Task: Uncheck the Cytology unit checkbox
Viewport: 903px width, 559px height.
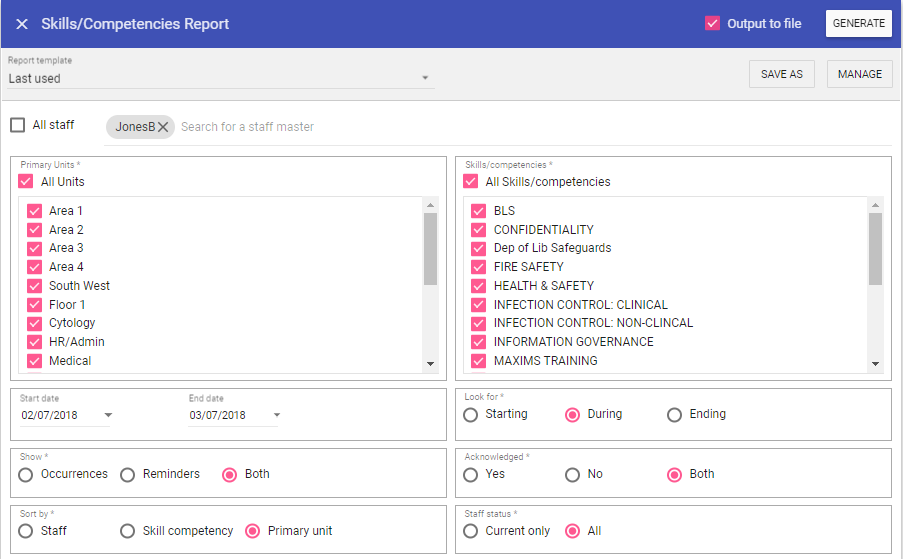Action: click(x=34, y=323)
